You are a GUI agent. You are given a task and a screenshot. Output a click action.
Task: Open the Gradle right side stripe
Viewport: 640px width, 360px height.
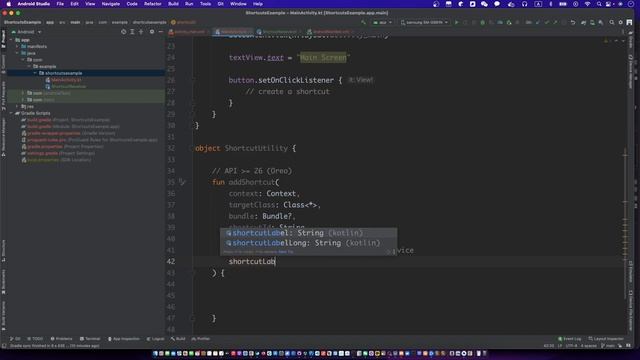(x=631, y=39)
